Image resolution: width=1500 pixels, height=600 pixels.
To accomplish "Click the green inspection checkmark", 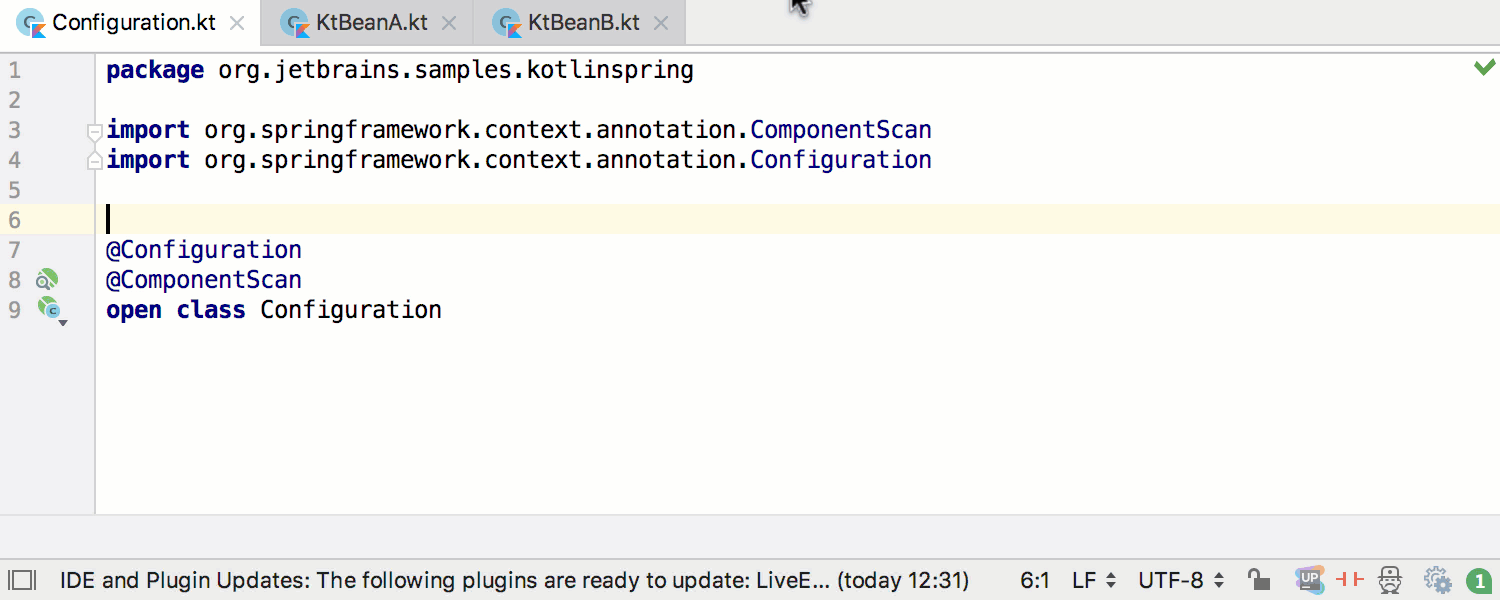I will [x=1484, y=68].
